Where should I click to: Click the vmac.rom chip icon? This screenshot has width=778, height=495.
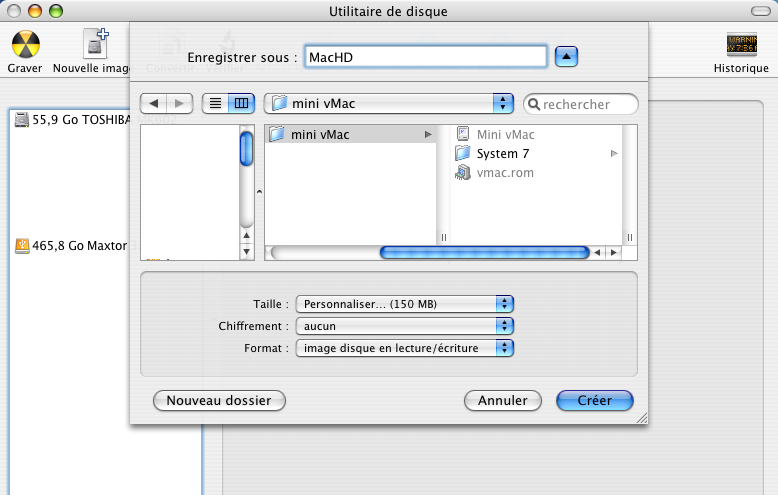(x=463, y=173)
